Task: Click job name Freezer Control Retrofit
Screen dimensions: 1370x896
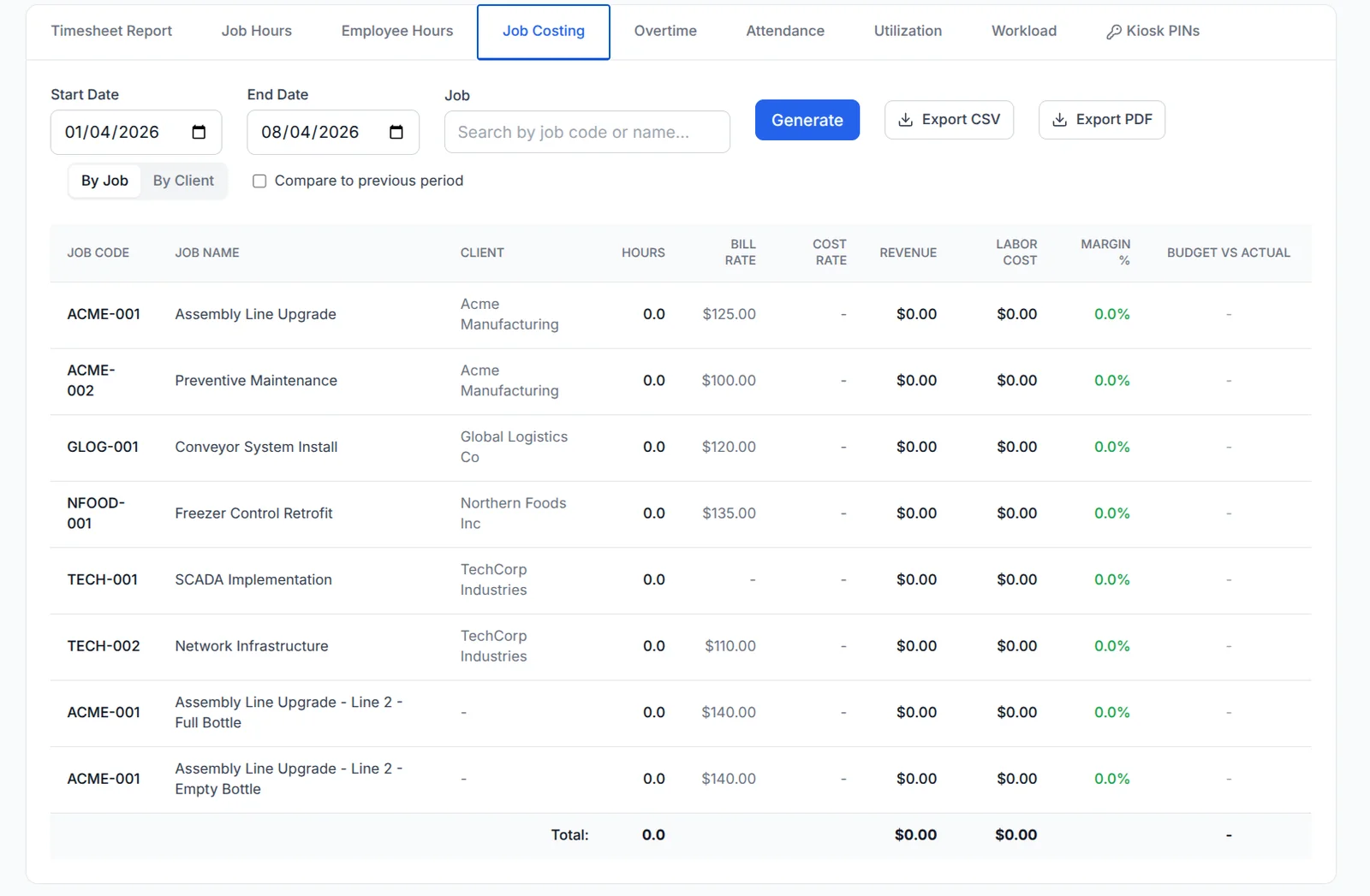Action: [x=253, y=513]
